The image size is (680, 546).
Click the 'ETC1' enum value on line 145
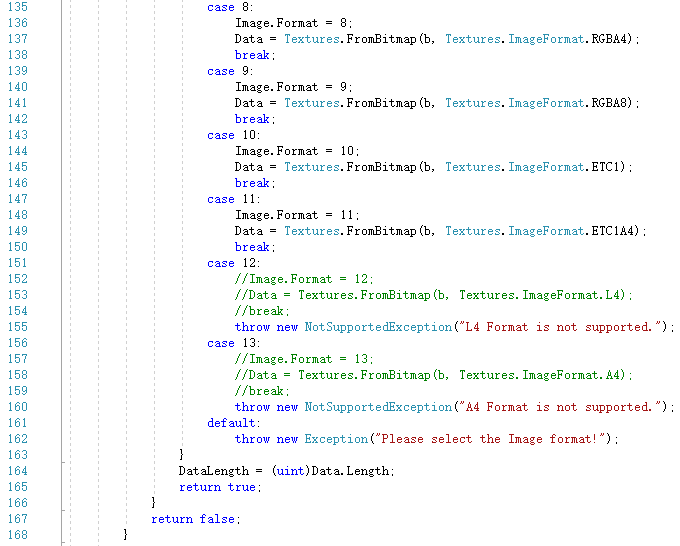(x=605, y=167)
